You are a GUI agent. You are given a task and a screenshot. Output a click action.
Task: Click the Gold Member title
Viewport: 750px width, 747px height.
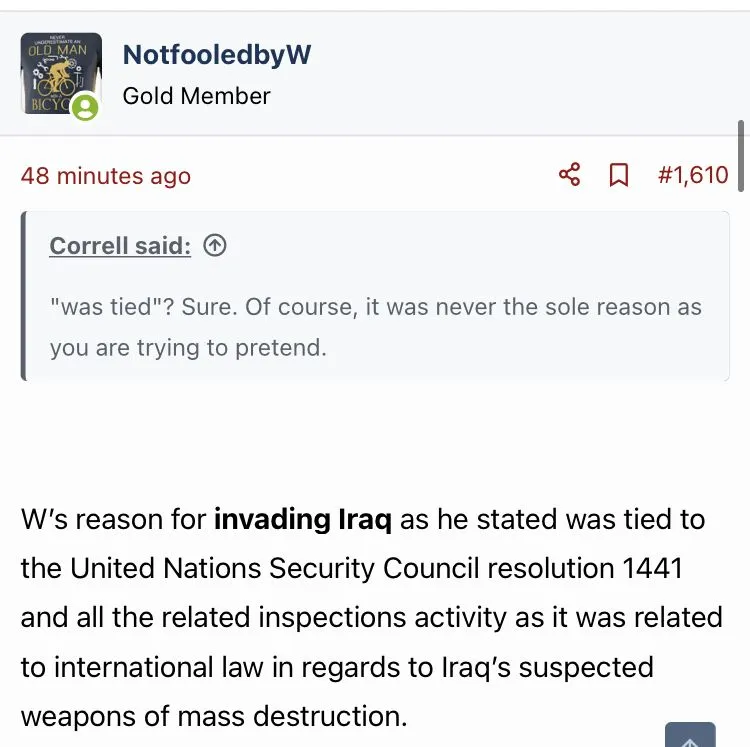pyautogui.click(x=196, y=96)
